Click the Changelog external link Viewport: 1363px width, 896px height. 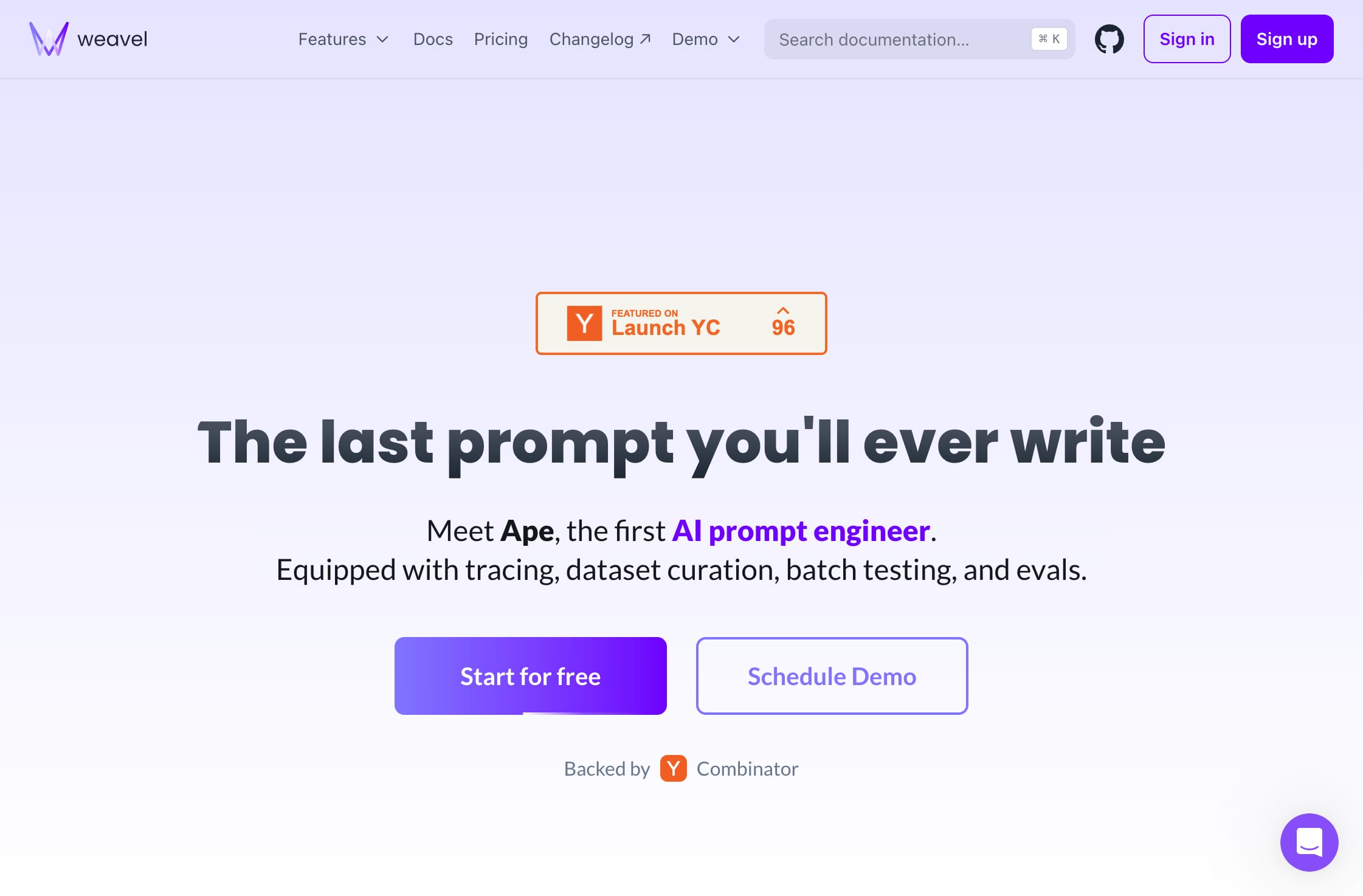[x=600, y=39]
